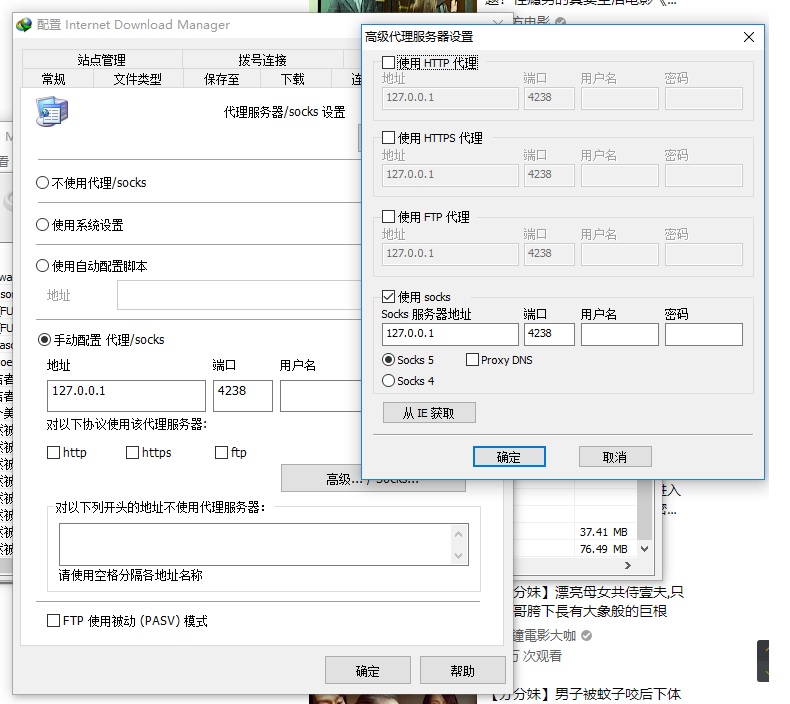Open the 拨号连接 tab
Image resolution: width=790 pixels, height=704 pixels.
pyautogui.click(x=262, y=60)
